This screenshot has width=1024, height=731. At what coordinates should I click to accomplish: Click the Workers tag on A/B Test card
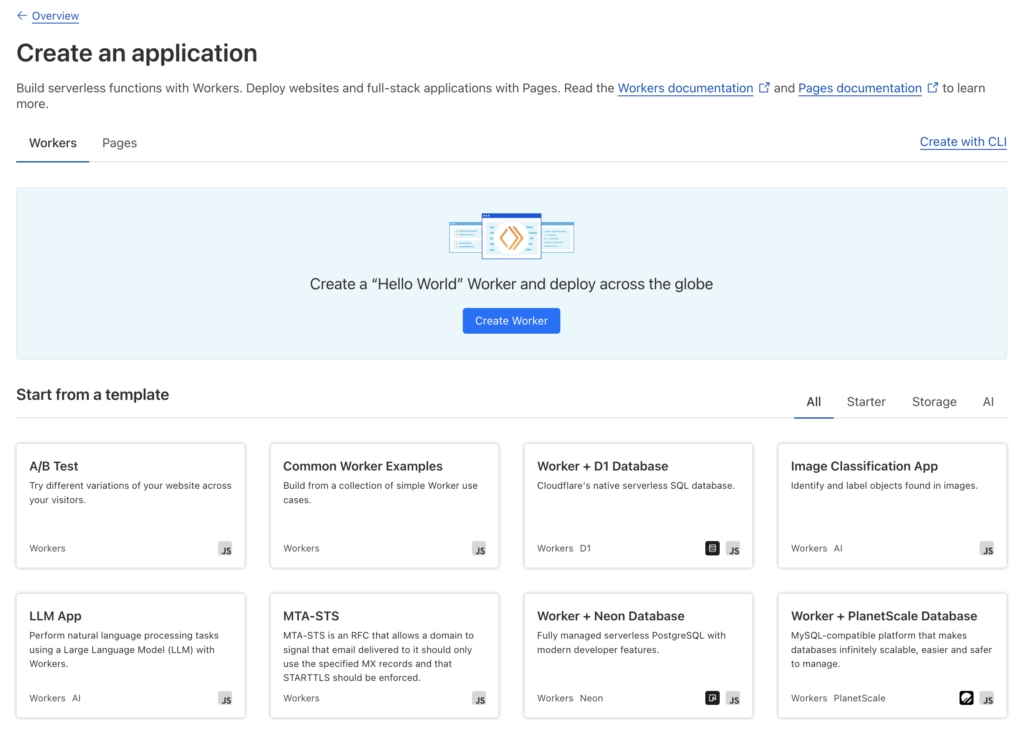pyautogui.click(x=47, y=548)
